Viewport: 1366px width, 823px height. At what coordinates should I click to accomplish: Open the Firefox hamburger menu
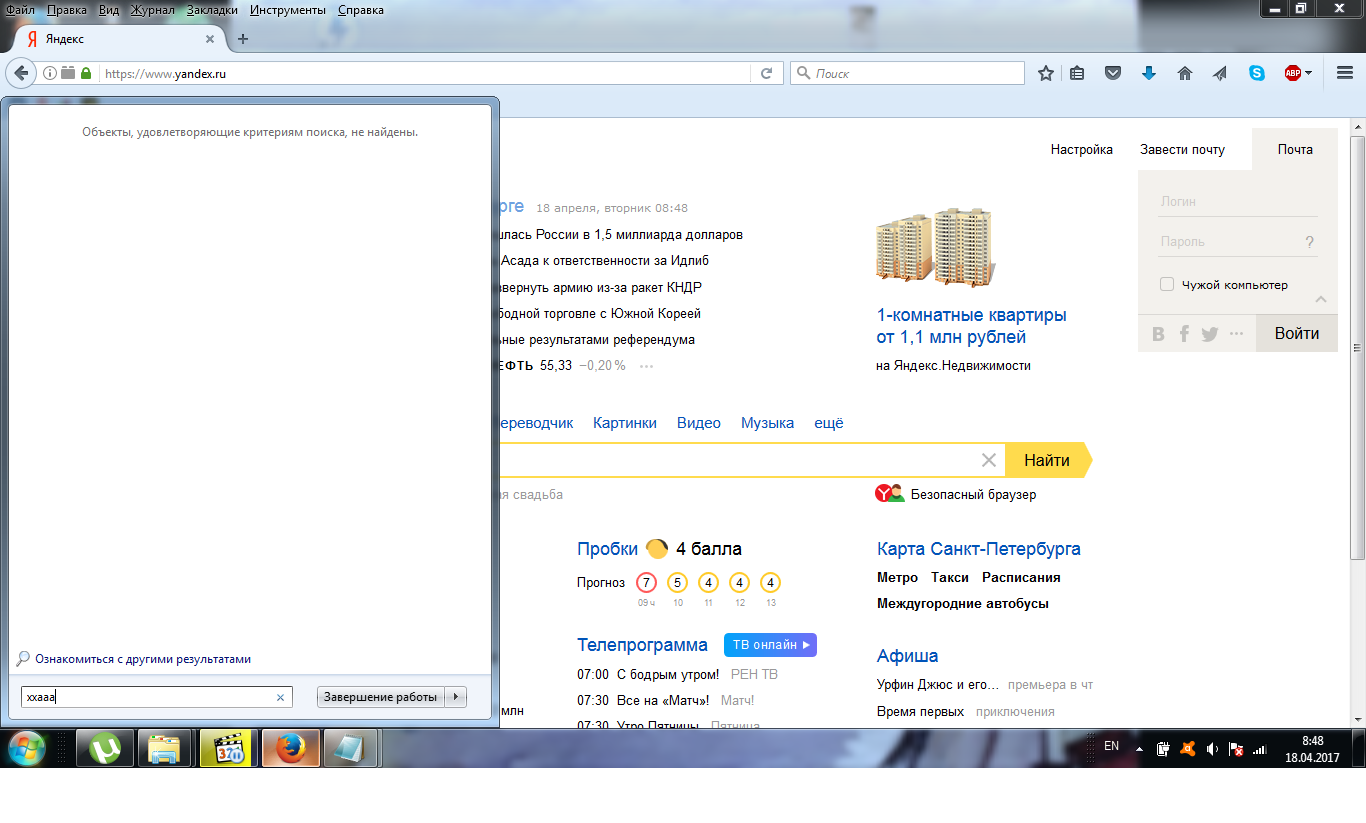pos(1345,73)
